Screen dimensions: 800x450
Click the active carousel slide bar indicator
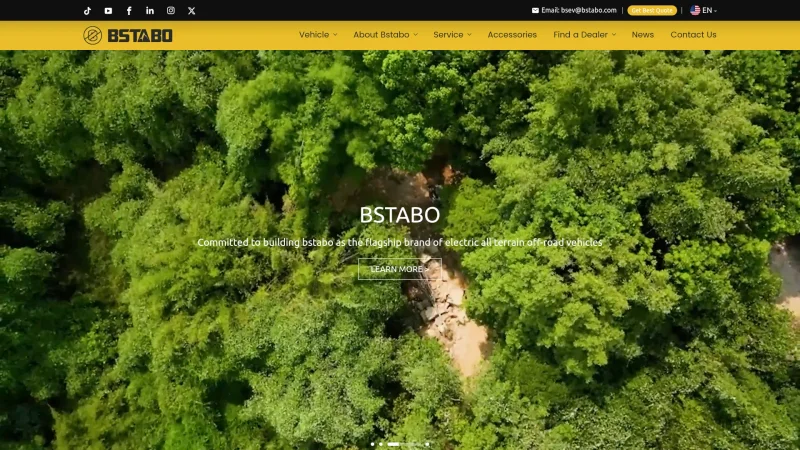(393, 444)
